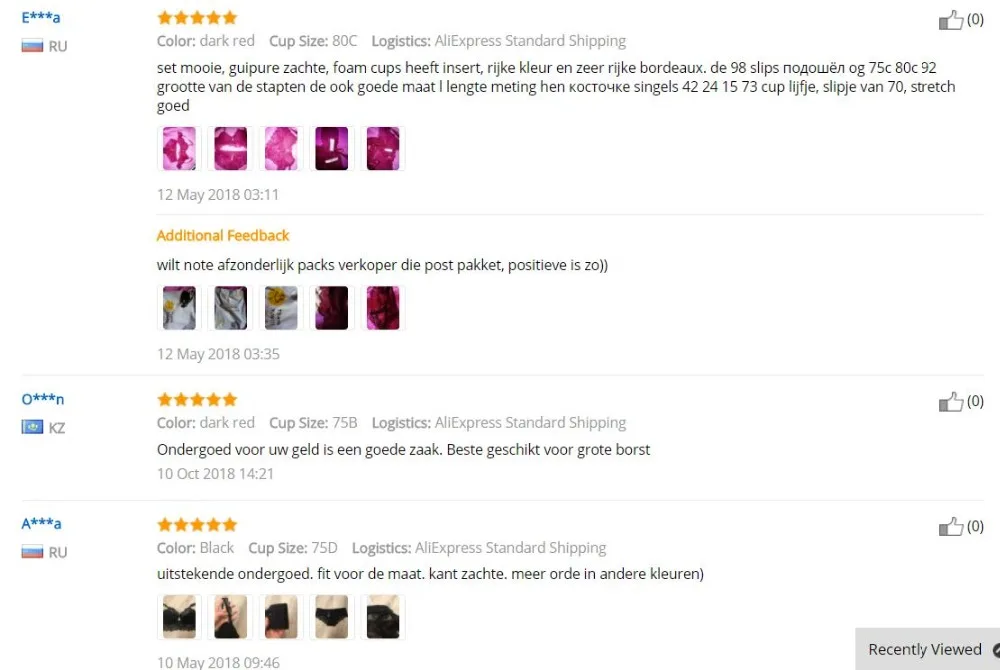Give thumbs-up to A***a's review
The height and width of the screenshot is (670, 1000).
click(x=950, y=527)
